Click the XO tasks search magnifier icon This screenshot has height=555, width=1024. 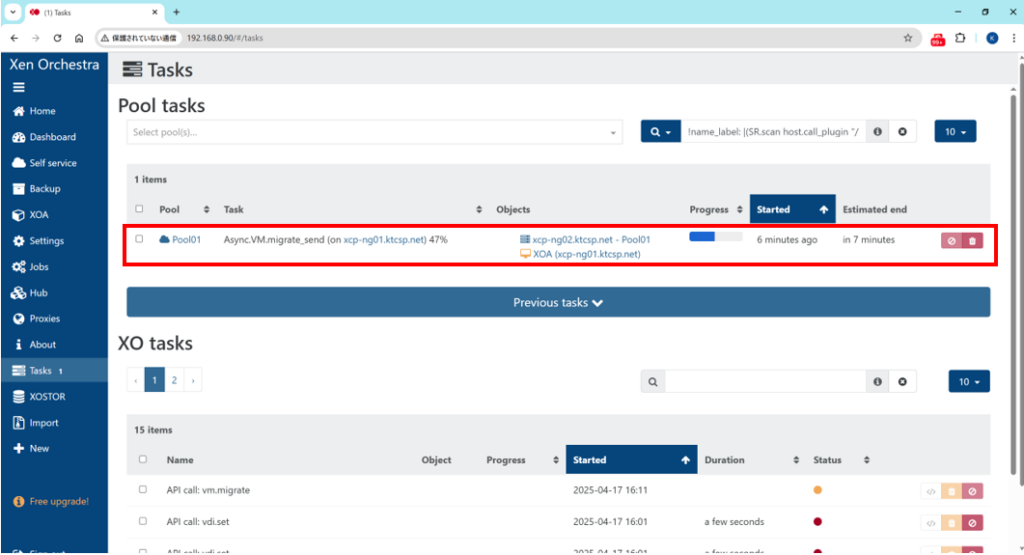click(653, 381)
